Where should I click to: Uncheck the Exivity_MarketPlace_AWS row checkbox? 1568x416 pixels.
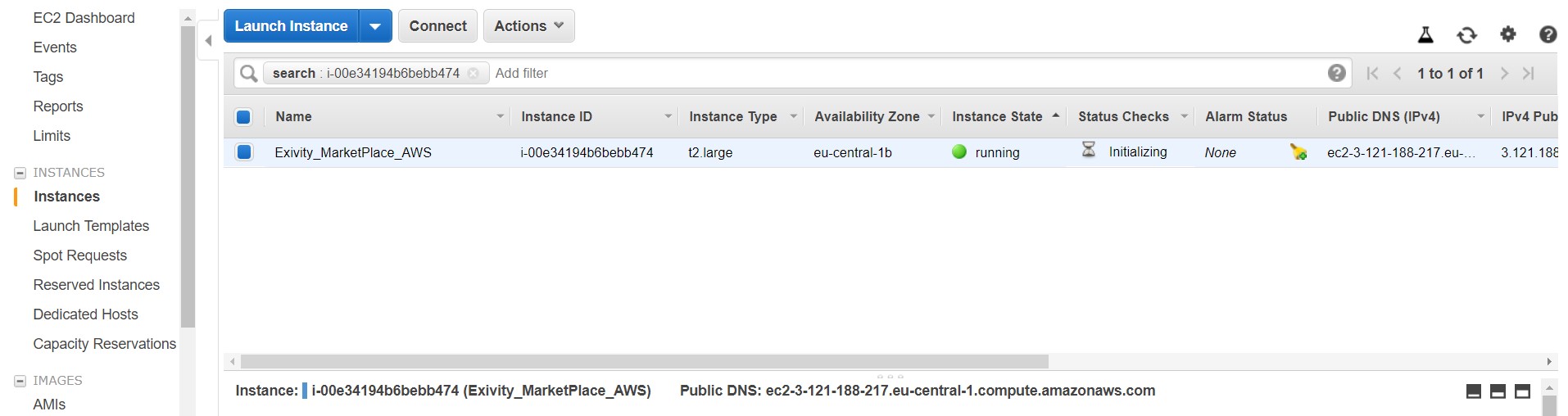[x=244, y=151]
